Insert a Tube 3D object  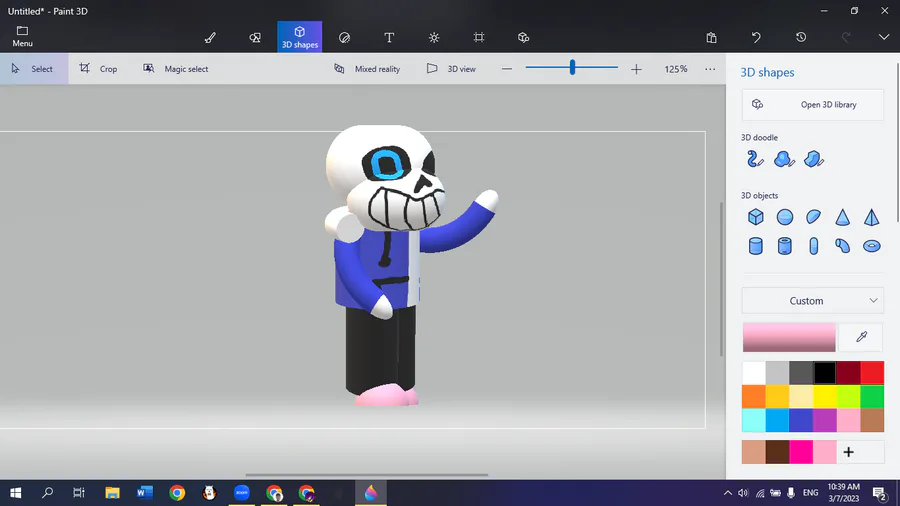(x=785, y=246)
